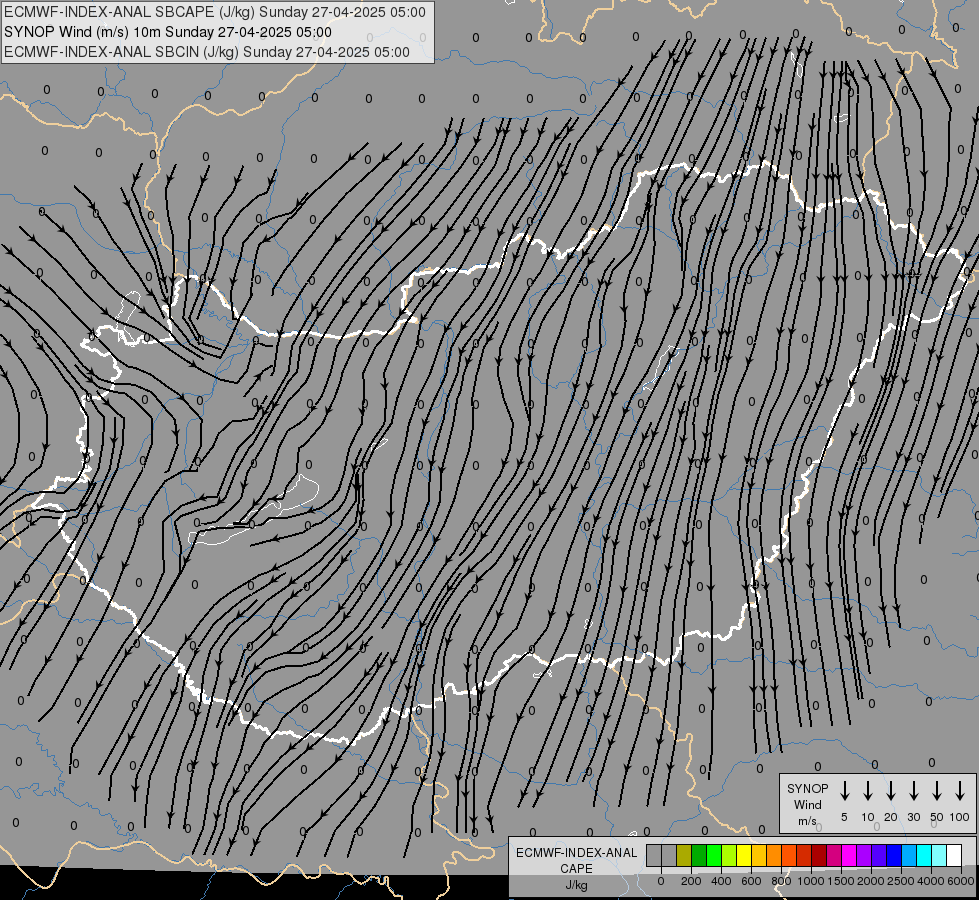Select the pure blue swatch before 2500
This screenshot has width=979, height=900.
tap(895, 855)
